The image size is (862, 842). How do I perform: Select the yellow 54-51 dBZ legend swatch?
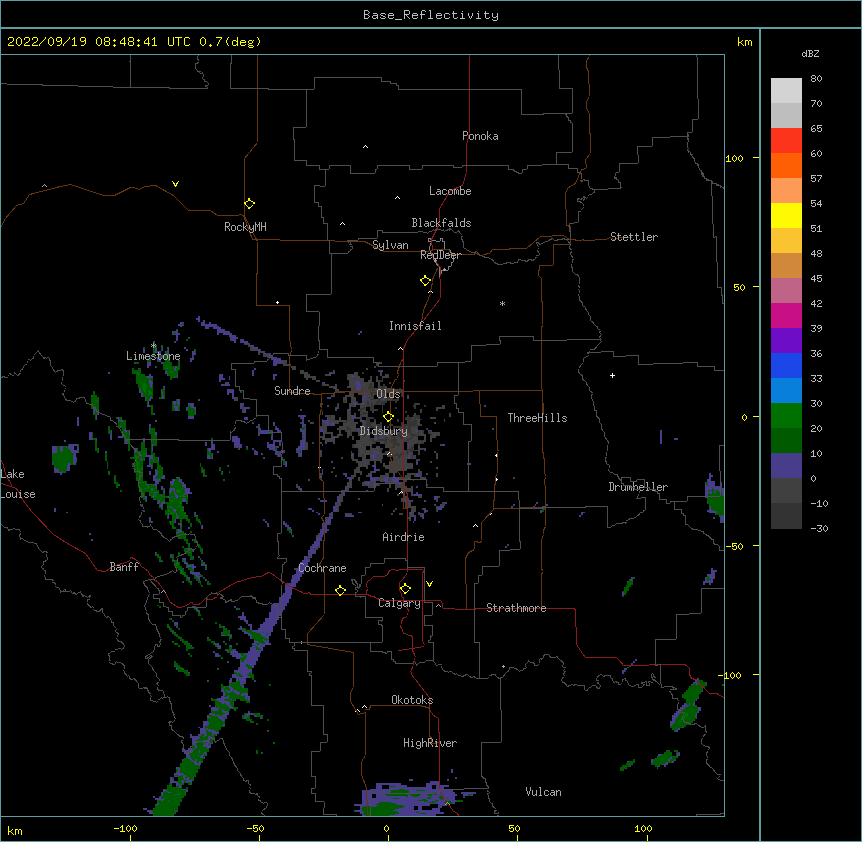coord(786,215)
